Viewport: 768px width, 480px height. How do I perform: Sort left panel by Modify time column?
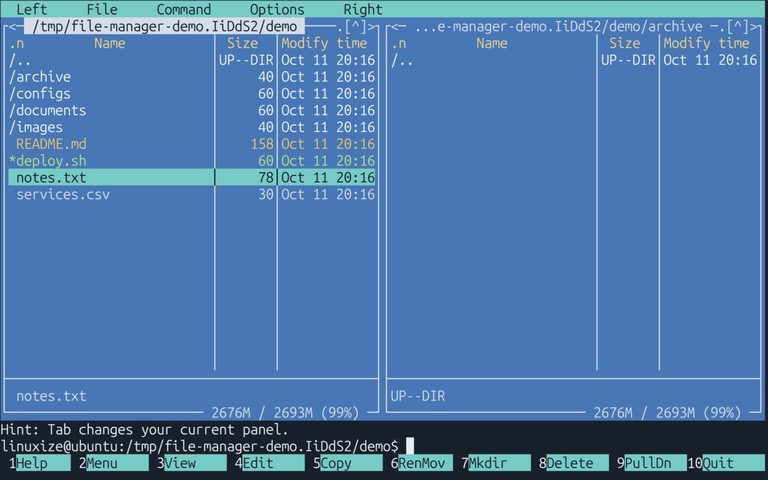click(324, 43)
